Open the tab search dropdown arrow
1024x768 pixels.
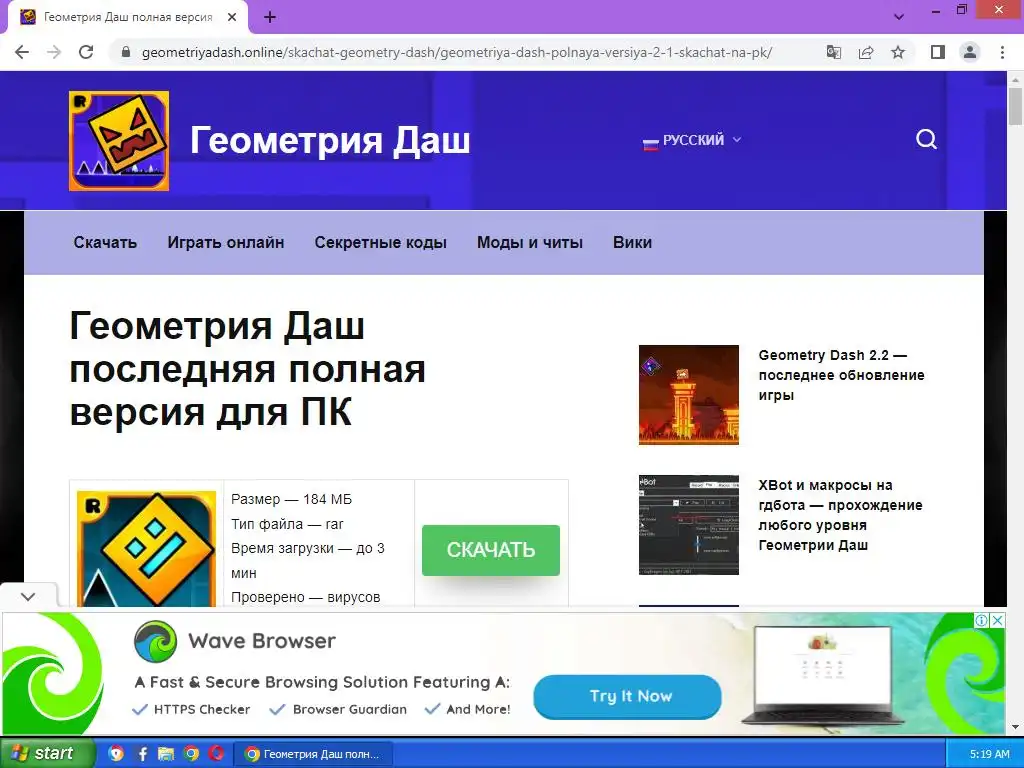899,17
